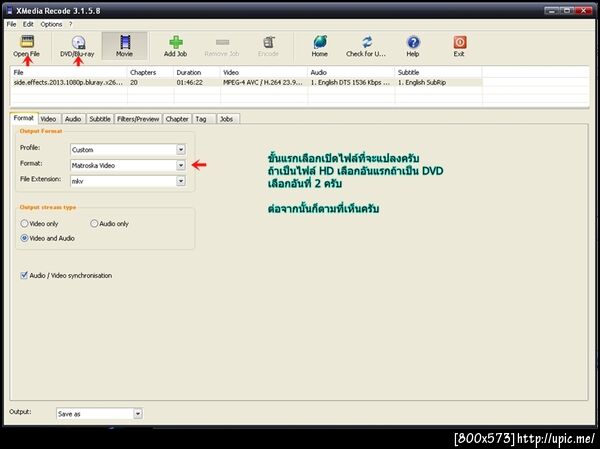
Task: Toggle Audio / Video synchronisation checkbox
Action: (24, 275)
